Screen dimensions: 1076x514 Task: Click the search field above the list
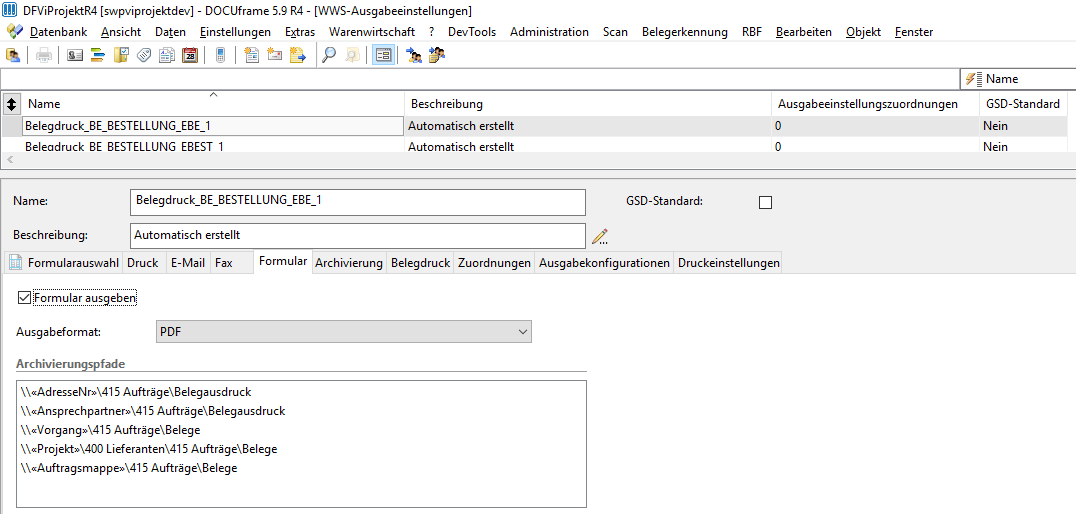click(480, 79)
